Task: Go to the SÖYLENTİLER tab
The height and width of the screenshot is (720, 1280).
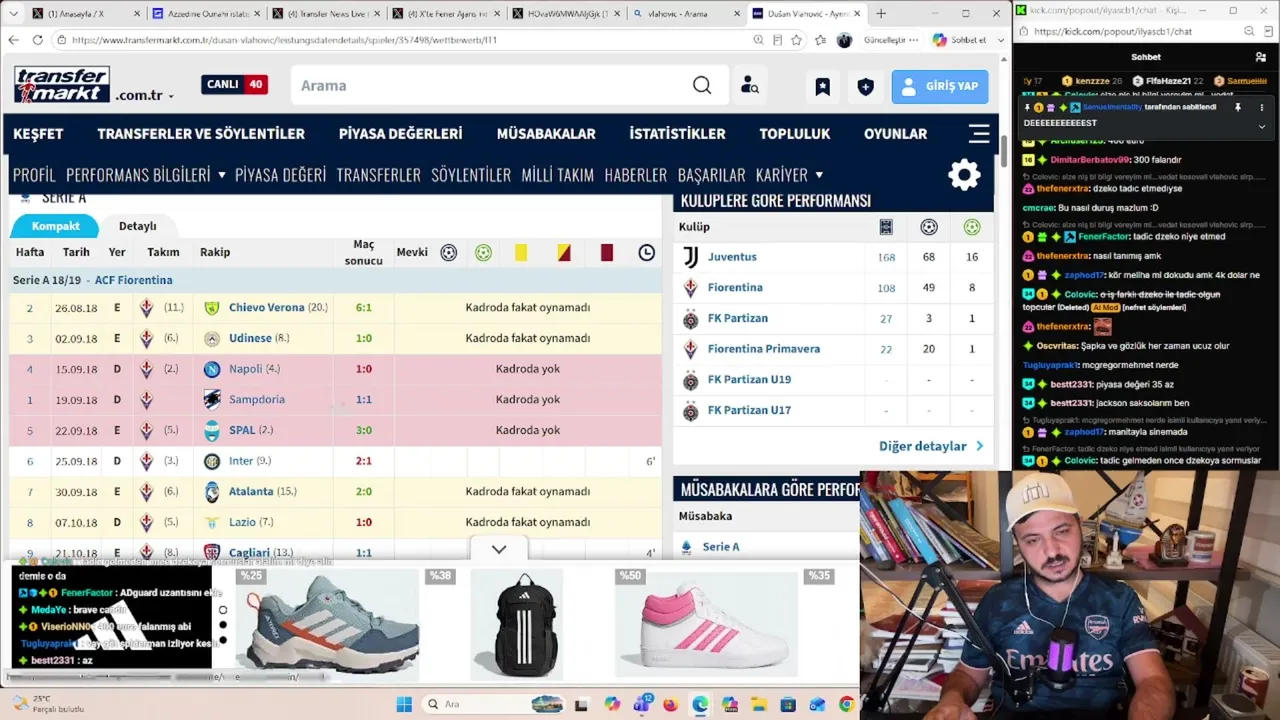Action: pos(471,175)
